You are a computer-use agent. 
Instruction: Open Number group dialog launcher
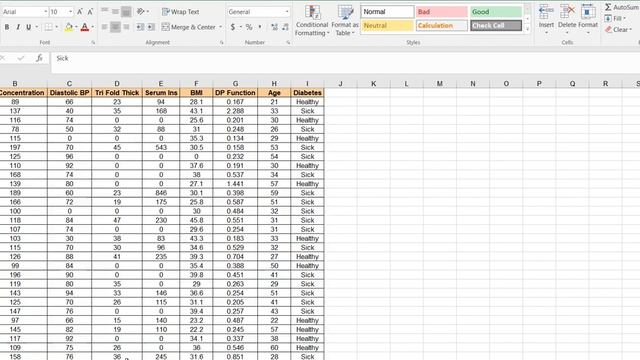(288, 42)
